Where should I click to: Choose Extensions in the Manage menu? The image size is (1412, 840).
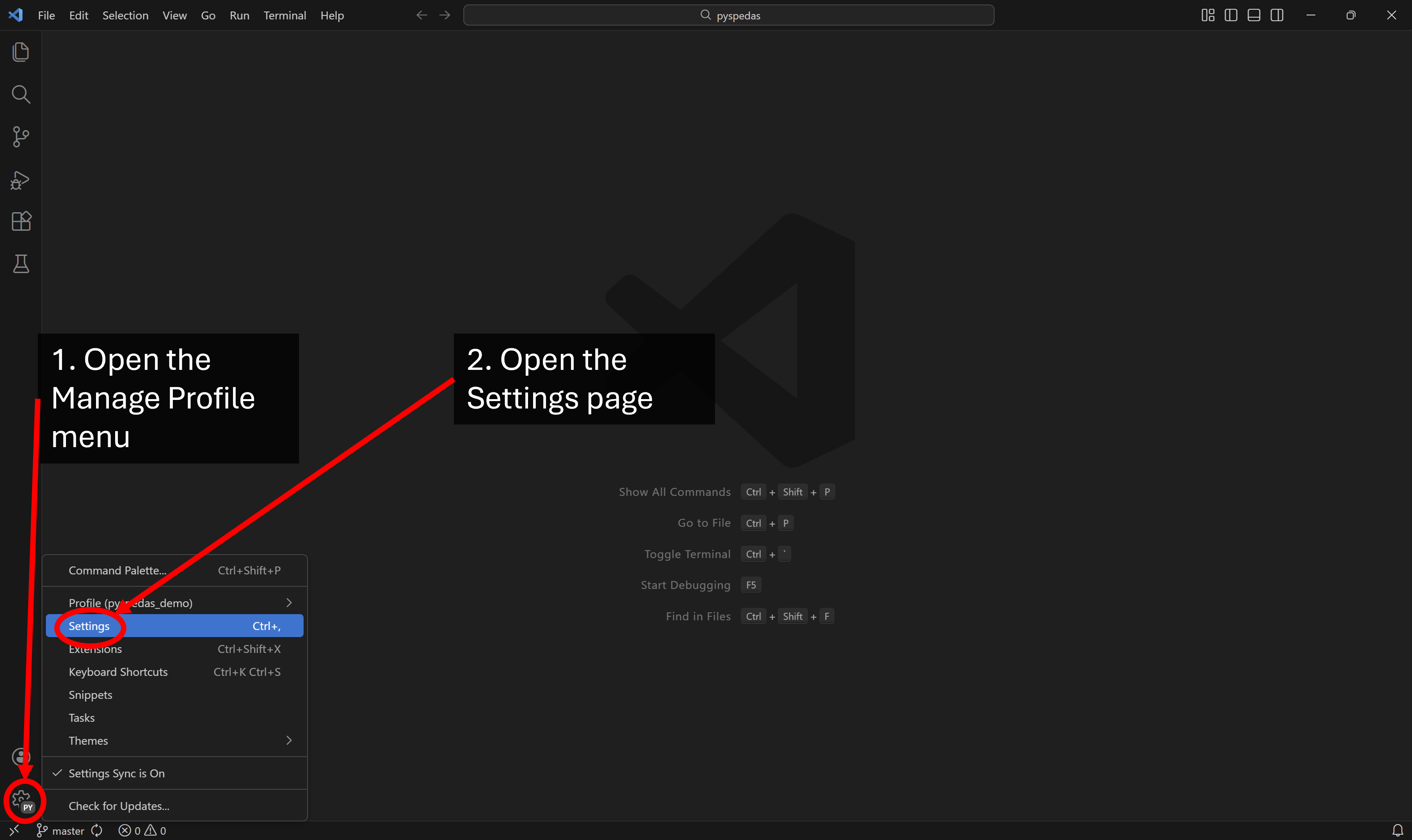pos(174,649)
